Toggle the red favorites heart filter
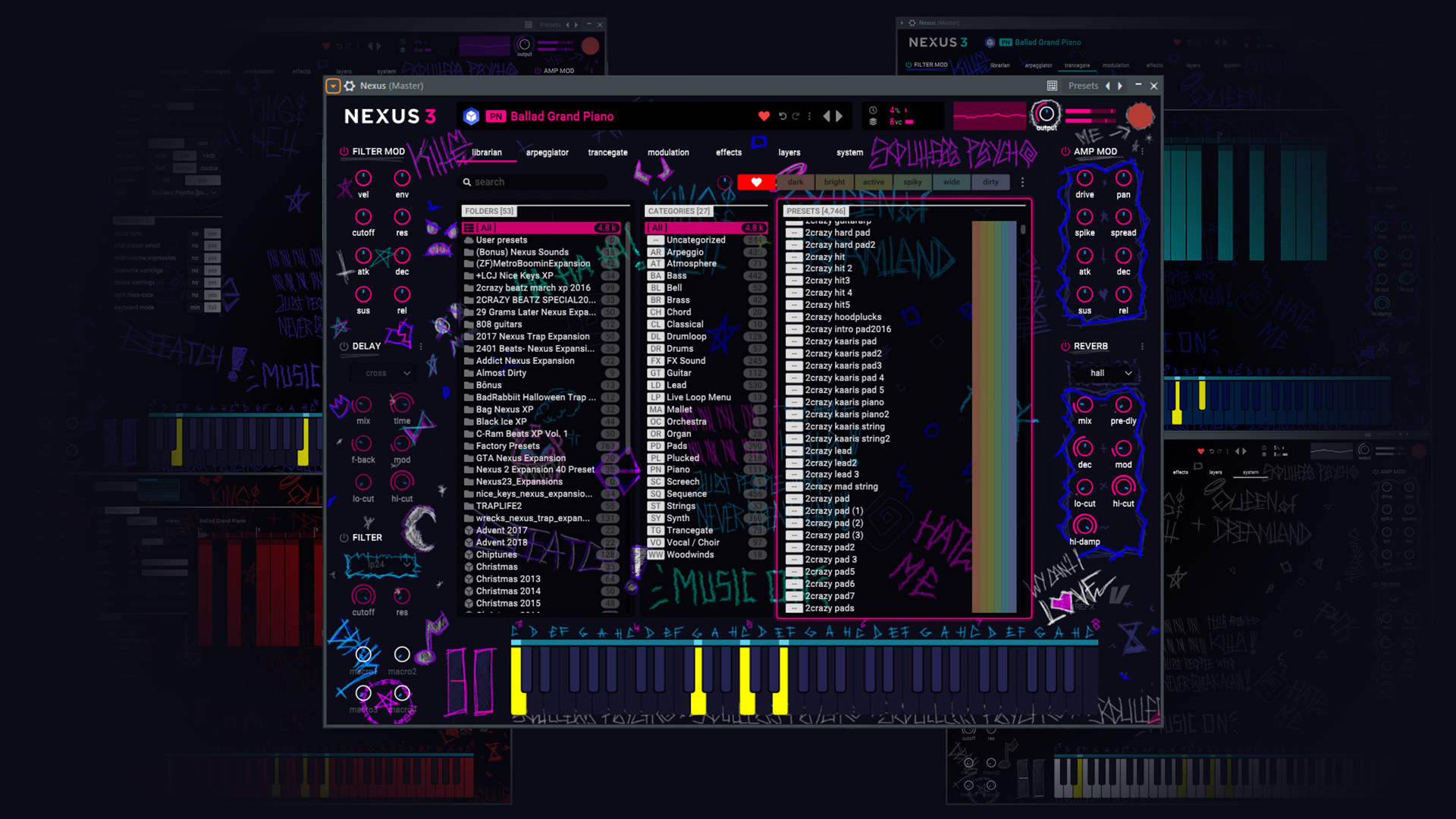This screenshot has width=1456, height=819. pyautogui.click(x=756, y=182)
